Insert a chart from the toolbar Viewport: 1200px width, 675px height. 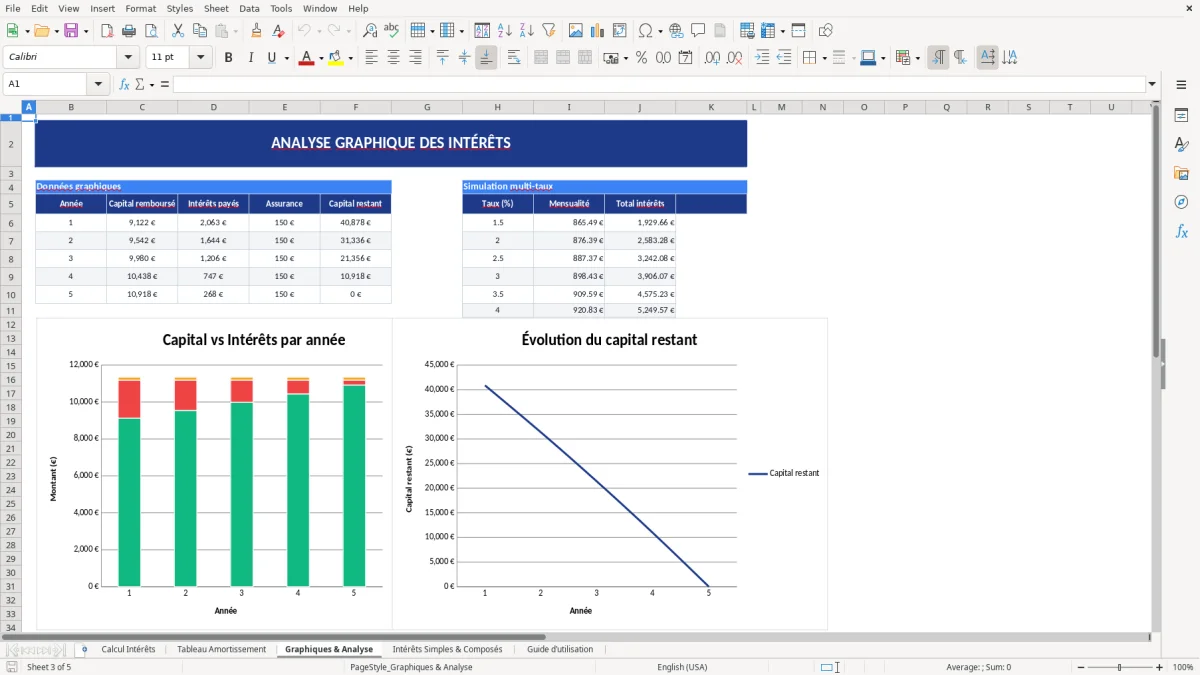coord(597,29)
